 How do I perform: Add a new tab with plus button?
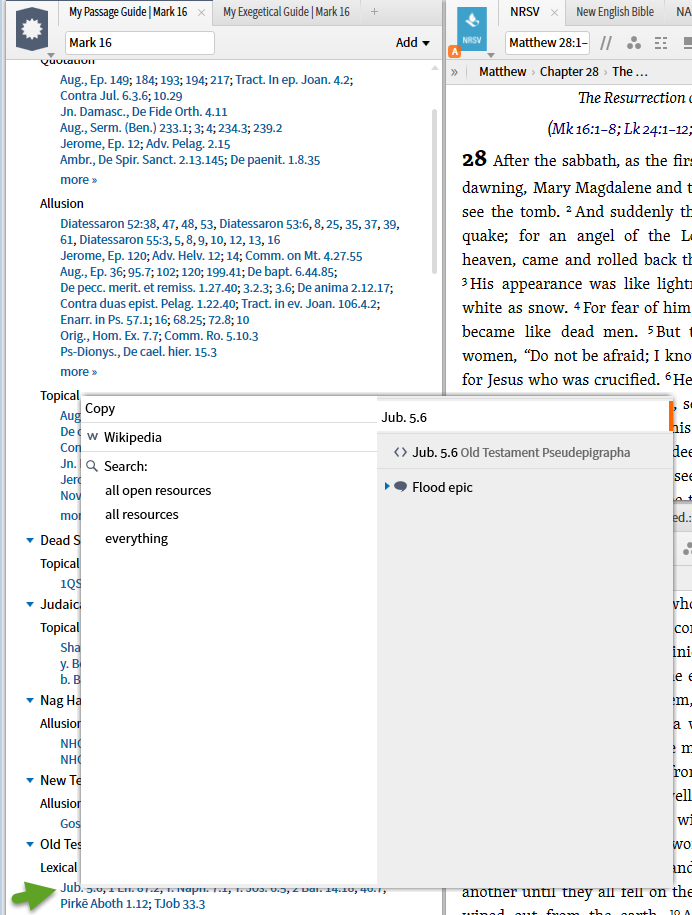(375, 12)
